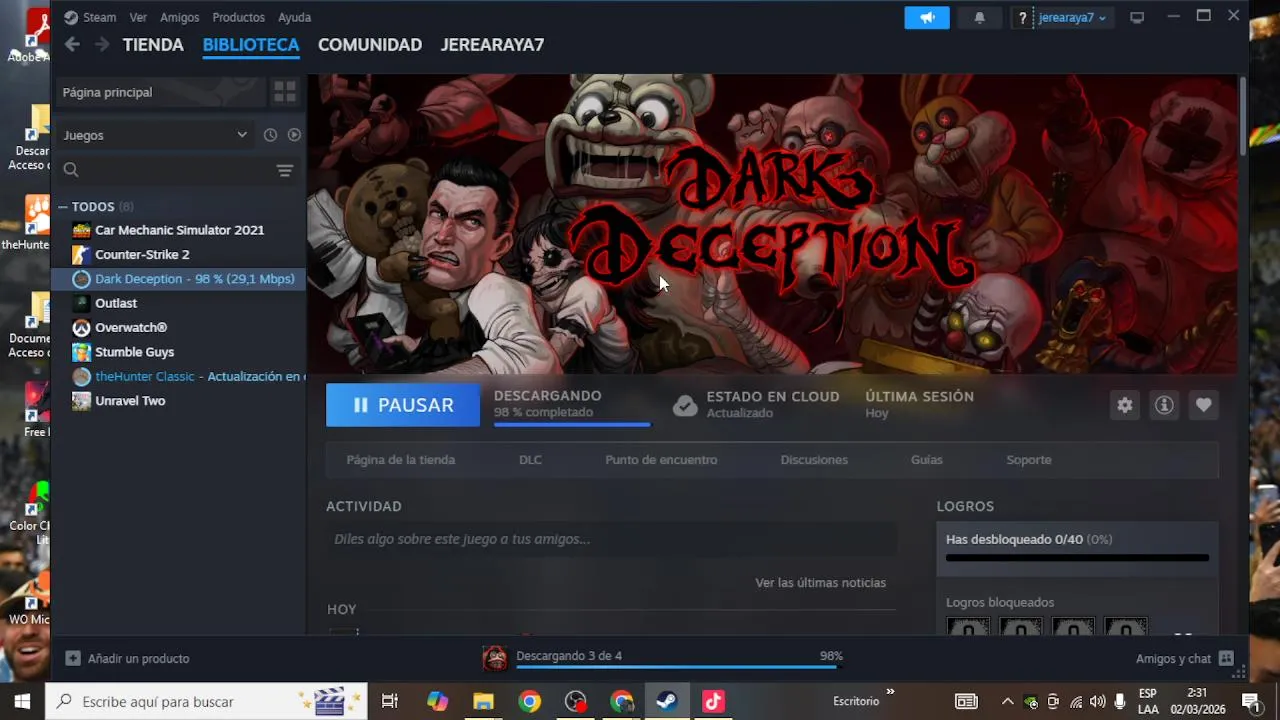This screenshot has height=720, width=1280.
Task: Show hidden tray icons chevron
Action: (1007, 701)
